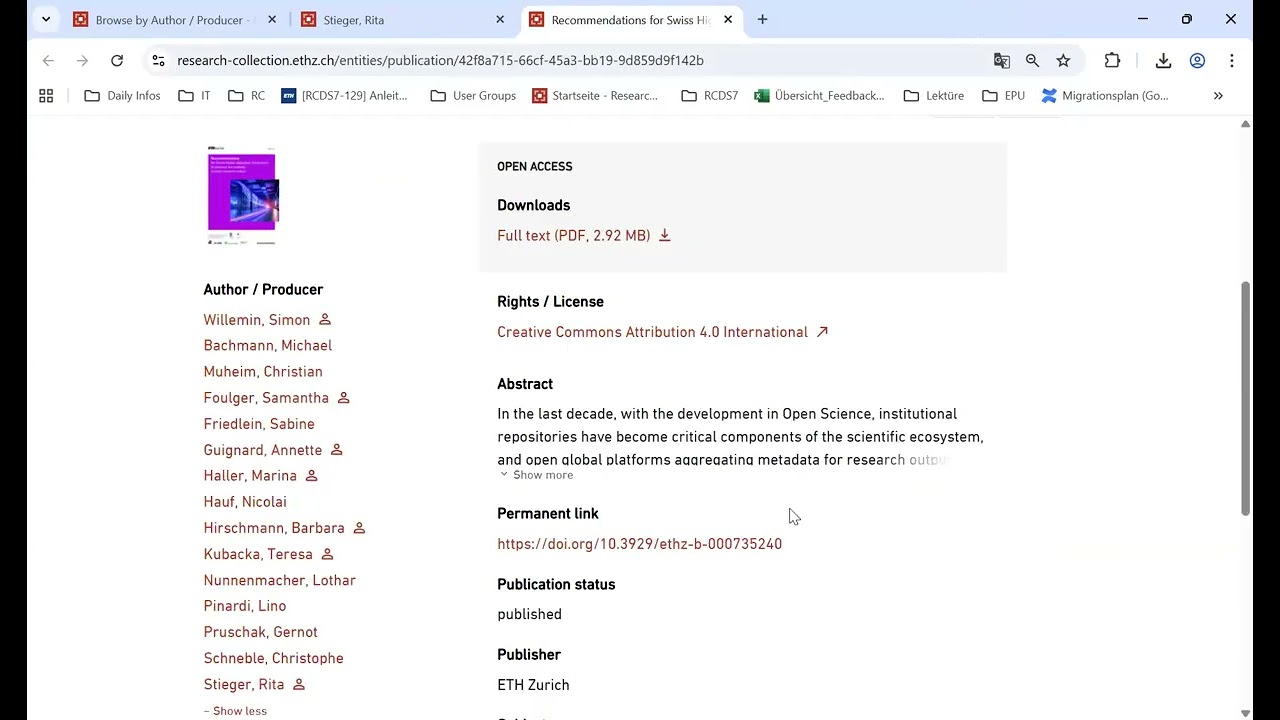The image size is (1280, 720).
Task: Open author Friedlein, Sabine
Action: (259, 424)
